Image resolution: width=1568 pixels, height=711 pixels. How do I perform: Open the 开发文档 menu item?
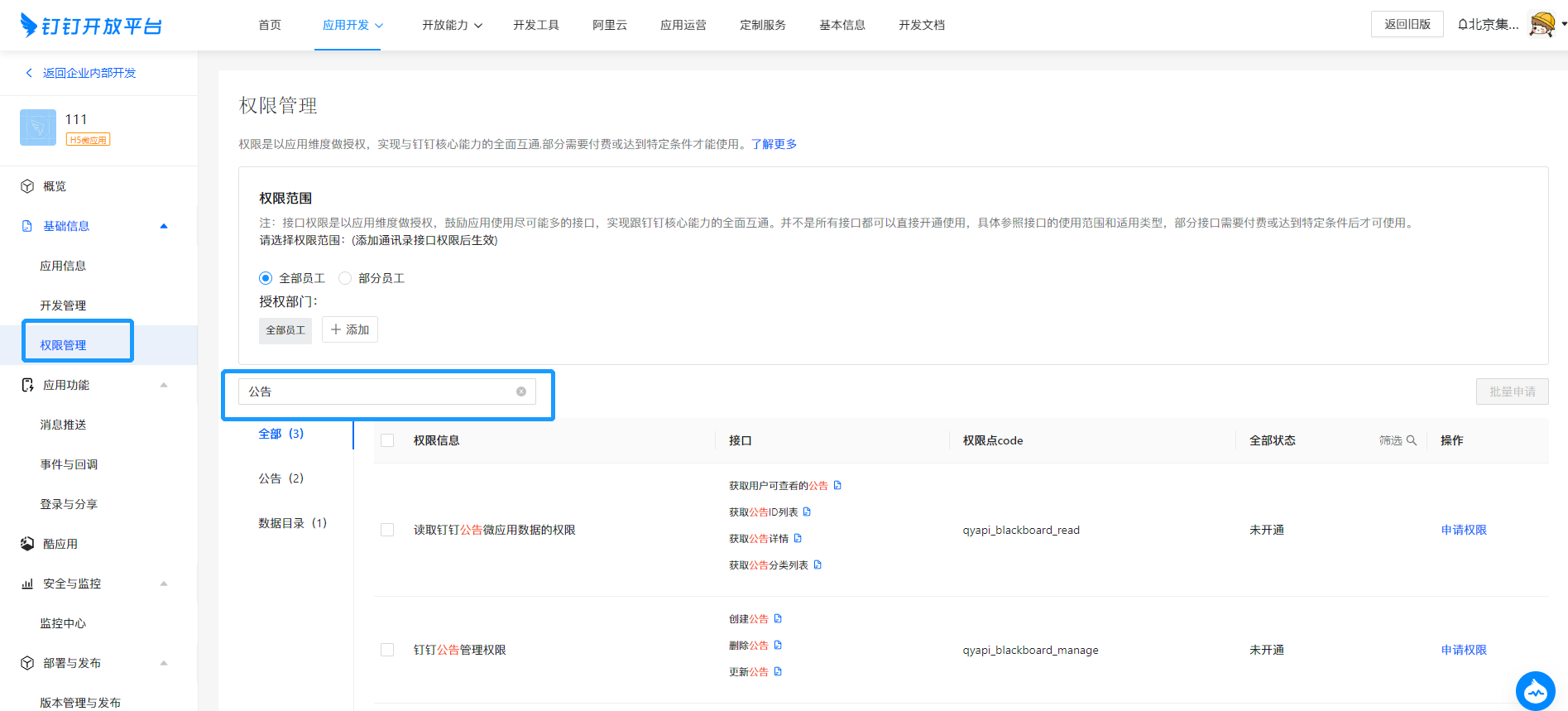click(x=922, y=25)
